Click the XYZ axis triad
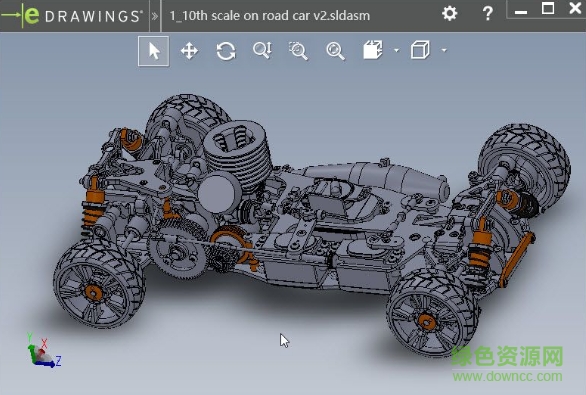The image size is (586, 395). point(43,351)
